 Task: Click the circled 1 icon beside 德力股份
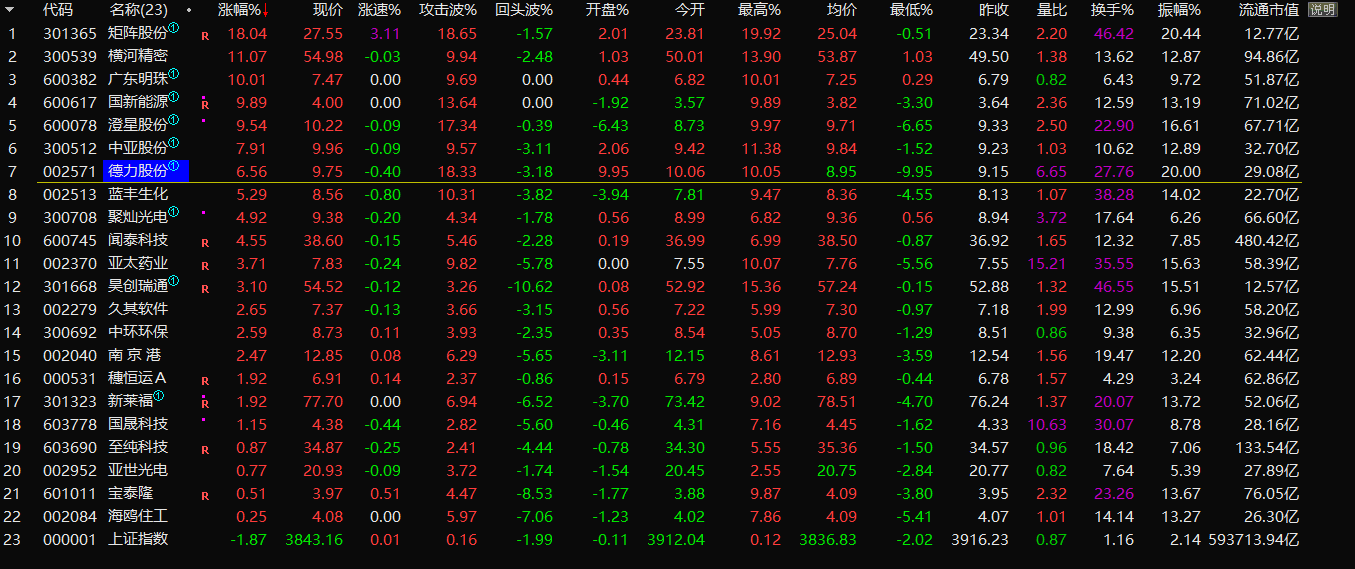click(x=174, y=167)
